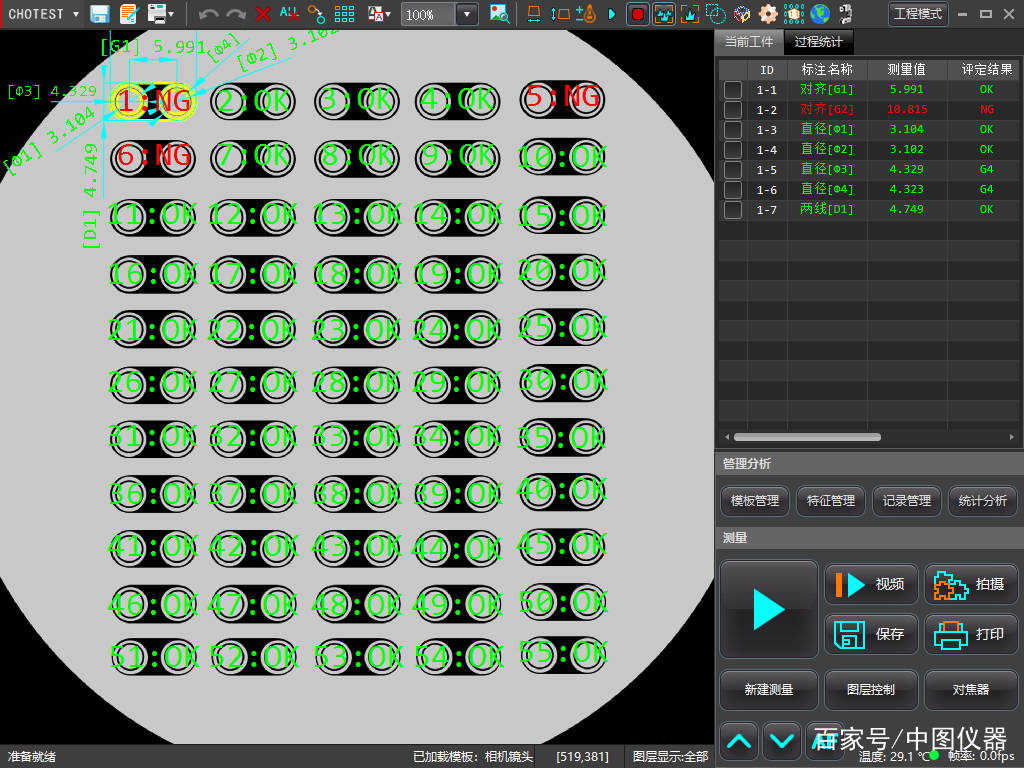Click the table scroll right arrow
Screen dimensions: 1024x768
pos(1012,437)
